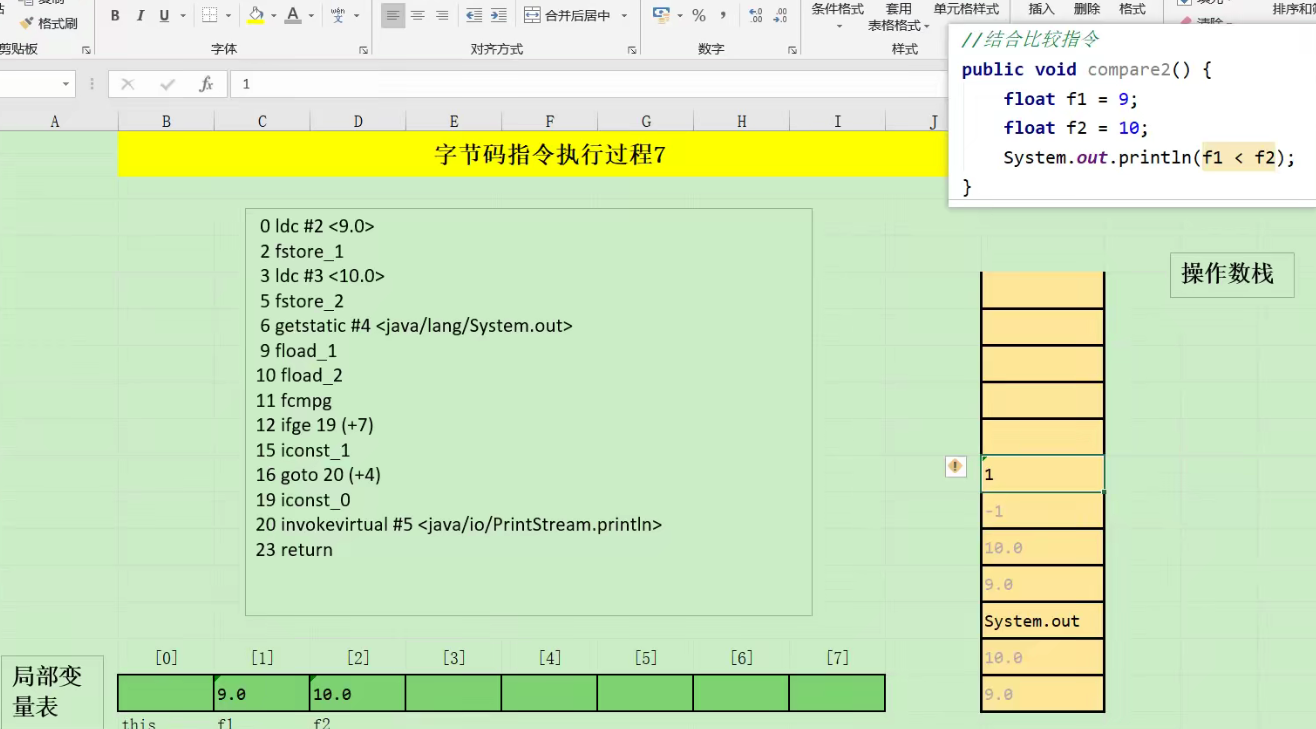Apply percent style
1316x729 pixels.
[x=699, y=16]
